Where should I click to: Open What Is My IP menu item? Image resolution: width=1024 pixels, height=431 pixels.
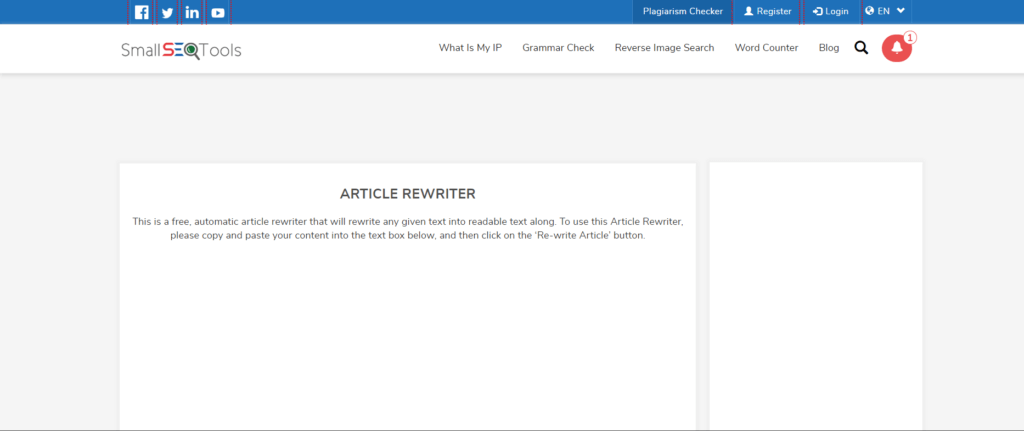pyautogui.click(x=470, y=48)
